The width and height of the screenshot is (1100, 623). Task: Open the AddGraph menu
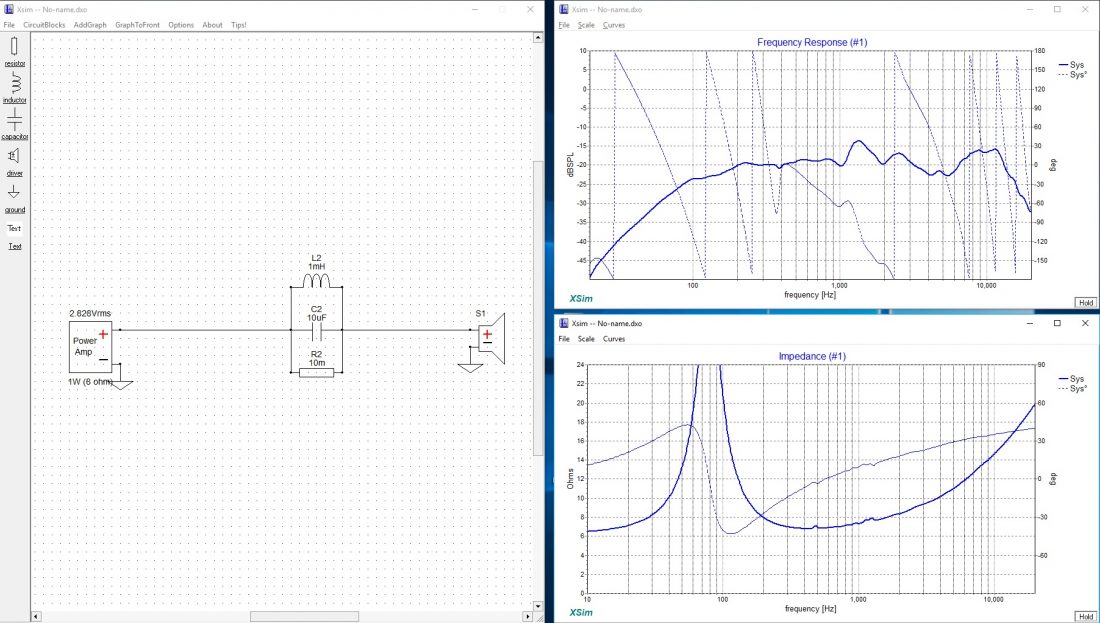pyautogui.click(x=90, y=24)
